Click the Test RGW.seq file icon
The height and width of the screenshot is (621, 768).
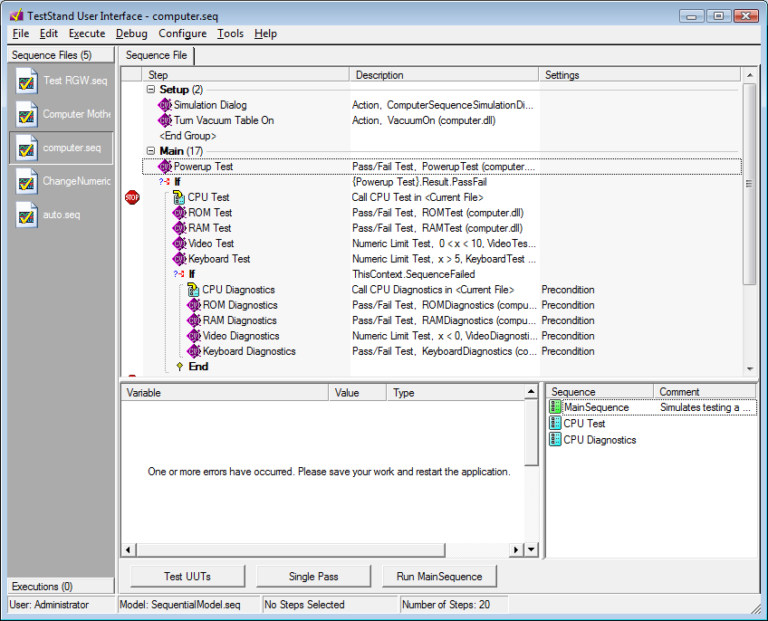coord(27,82)
